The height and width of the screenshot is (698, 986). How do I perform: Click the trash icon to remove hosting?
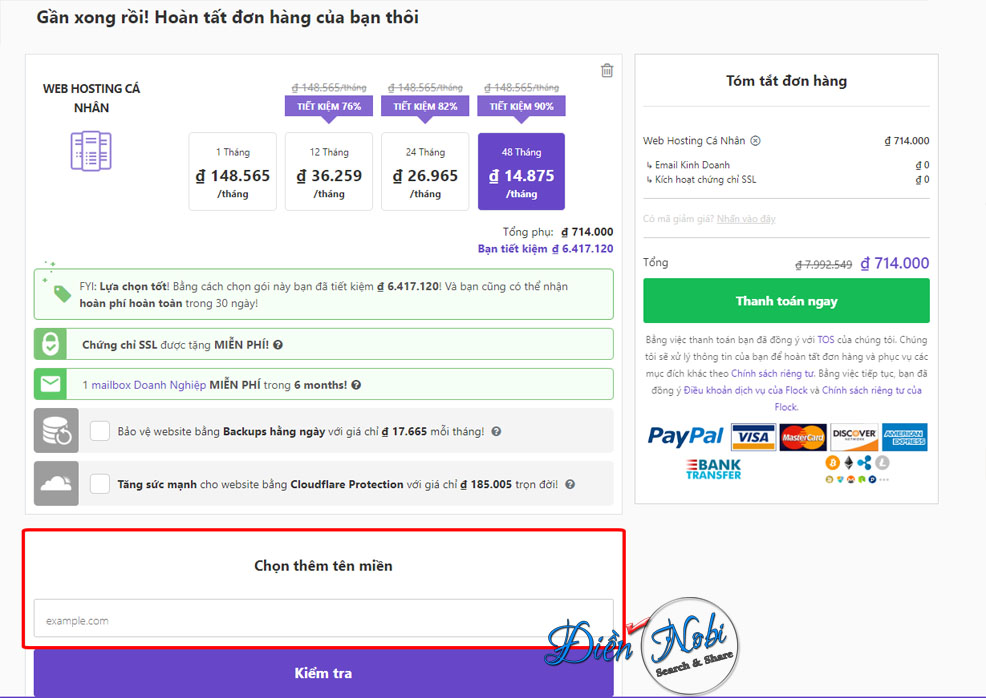click(x=607, y=70)
